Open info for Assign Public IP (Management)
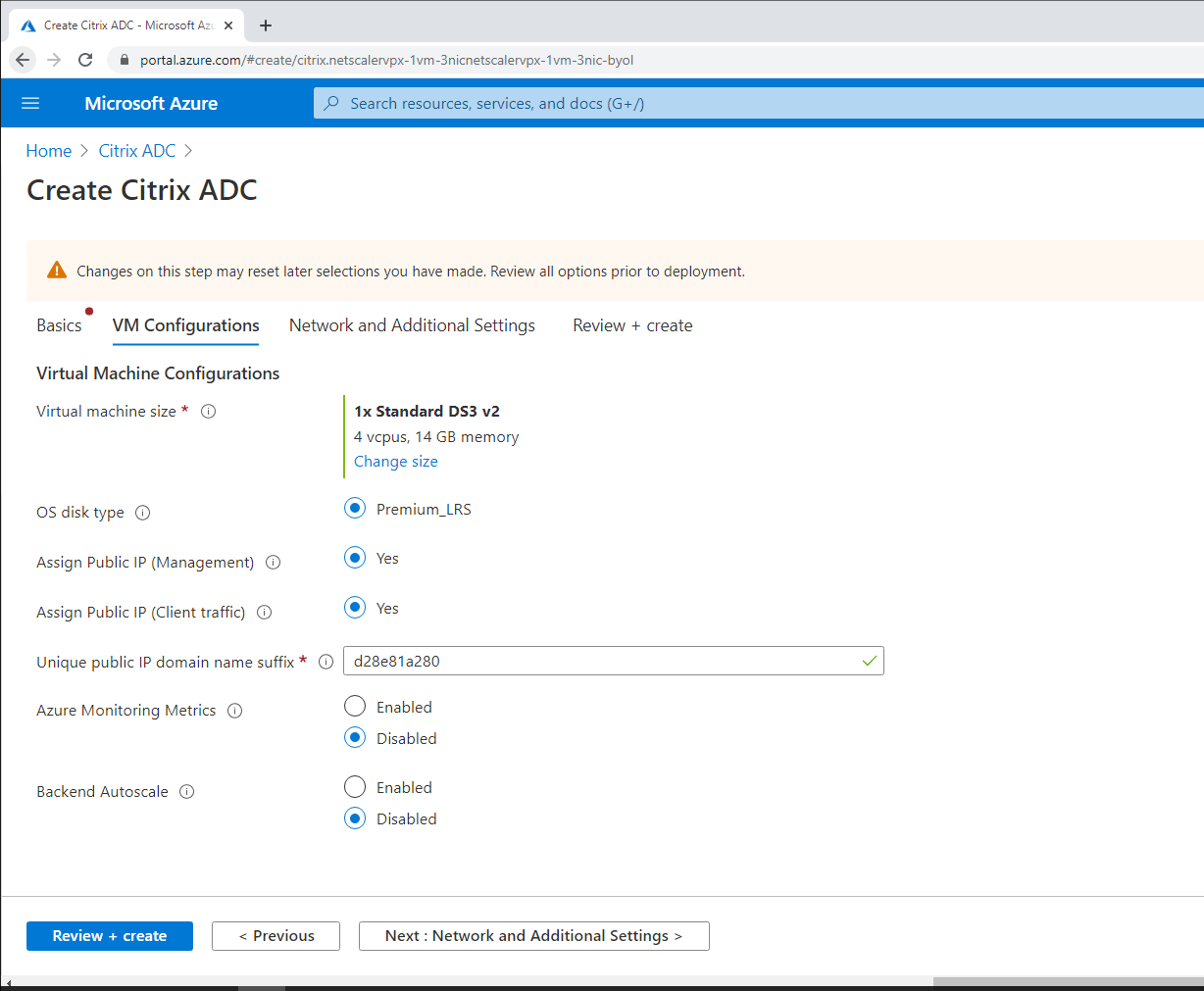 273,562
